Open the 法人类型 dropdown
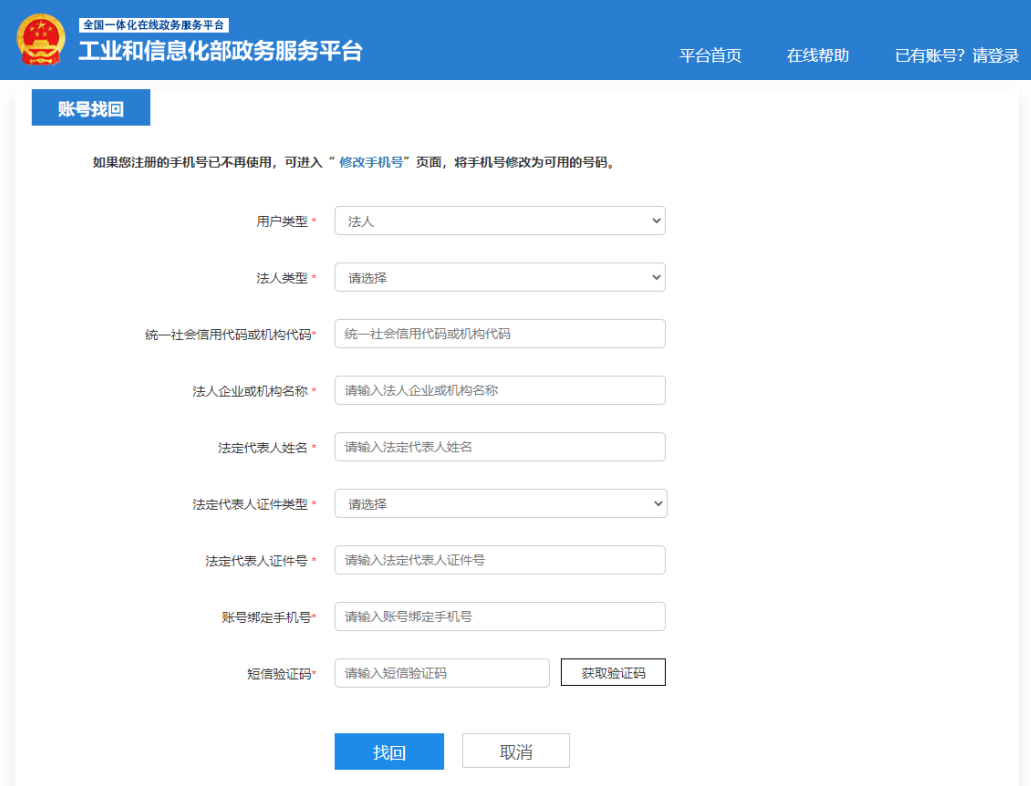The height and width of the screenshot is (786, 1031). point(500,277)
